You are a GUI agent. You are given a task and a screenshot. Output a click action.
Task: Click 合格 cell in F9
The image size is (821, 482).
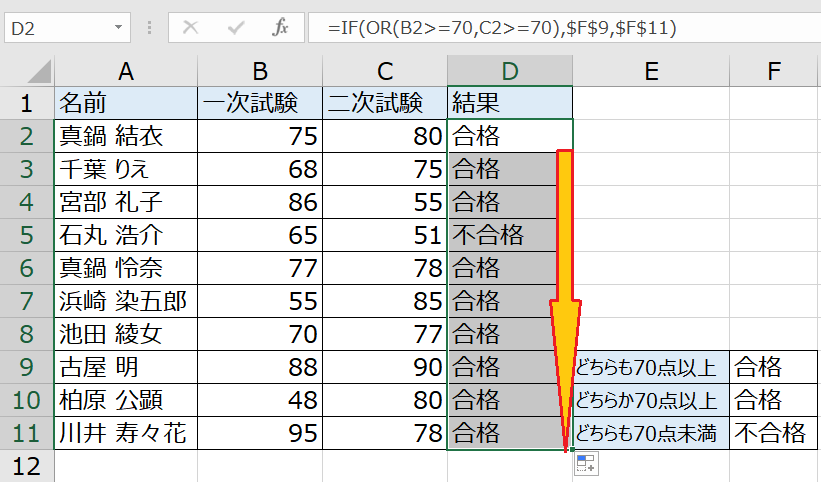pyautogui.click(x=773, y=367)
